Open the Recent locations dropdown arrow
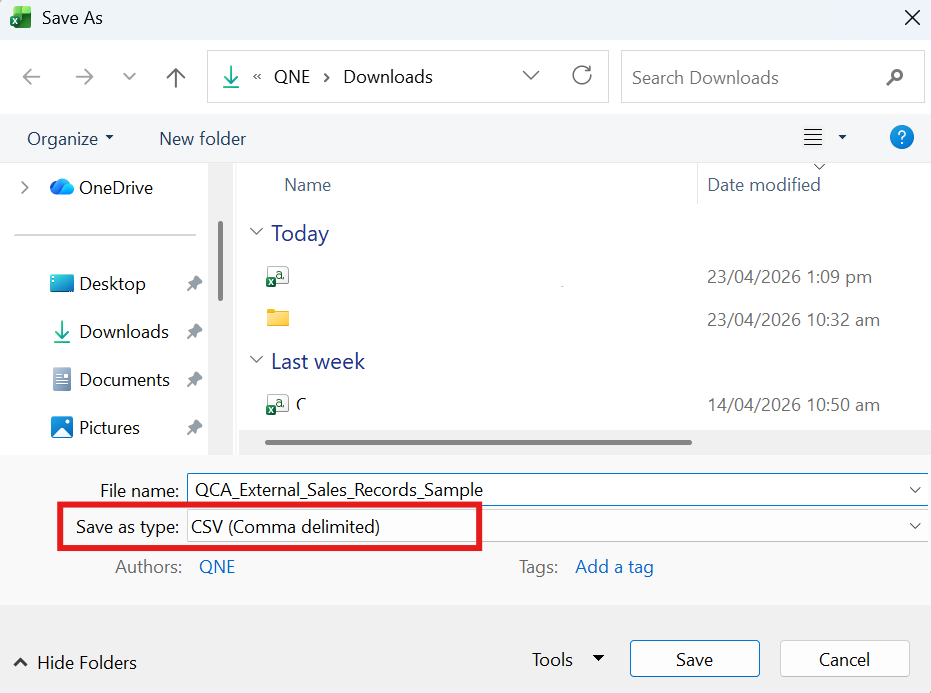931x693 pixels. tap(129, 77)
